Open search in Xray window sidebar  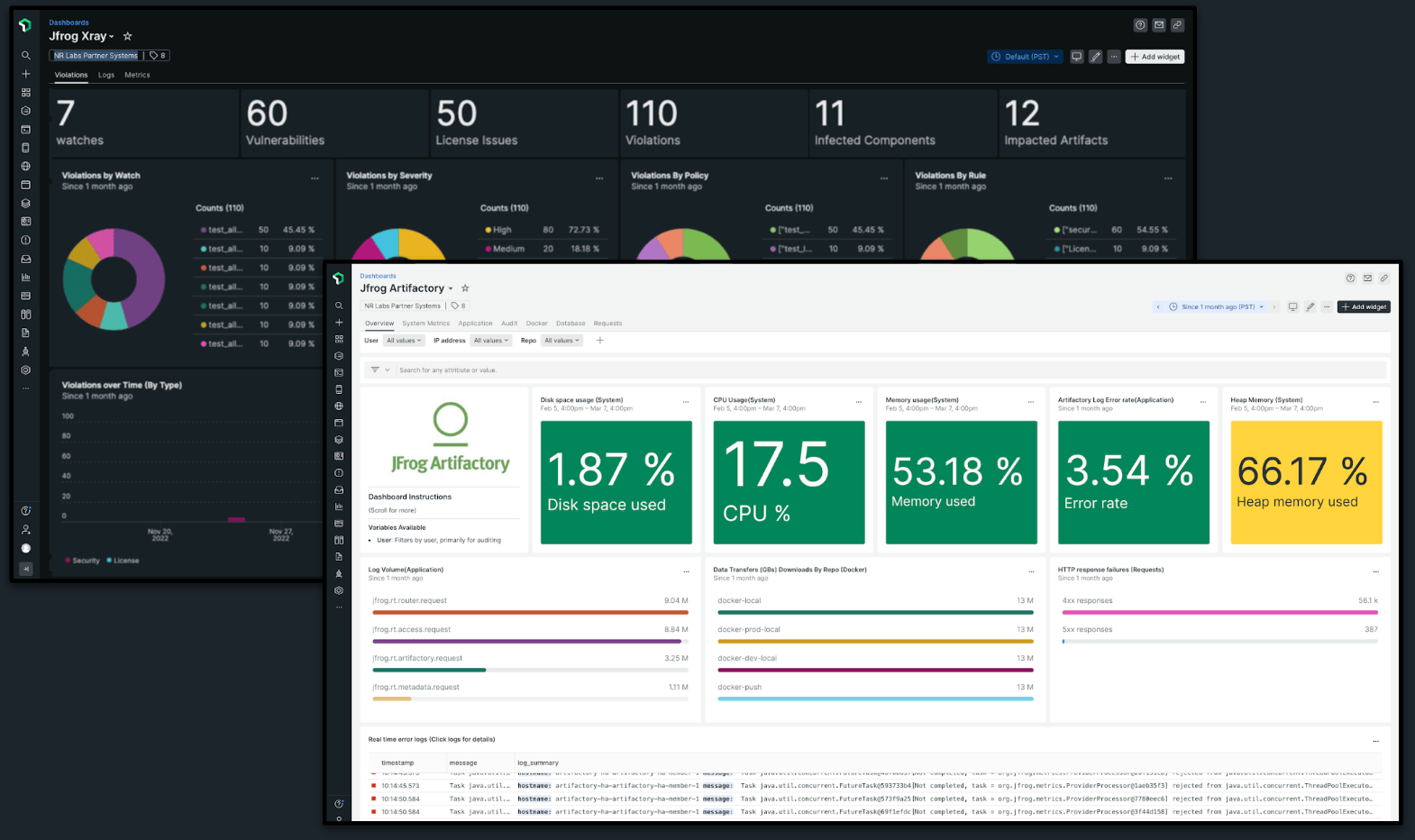25,56
